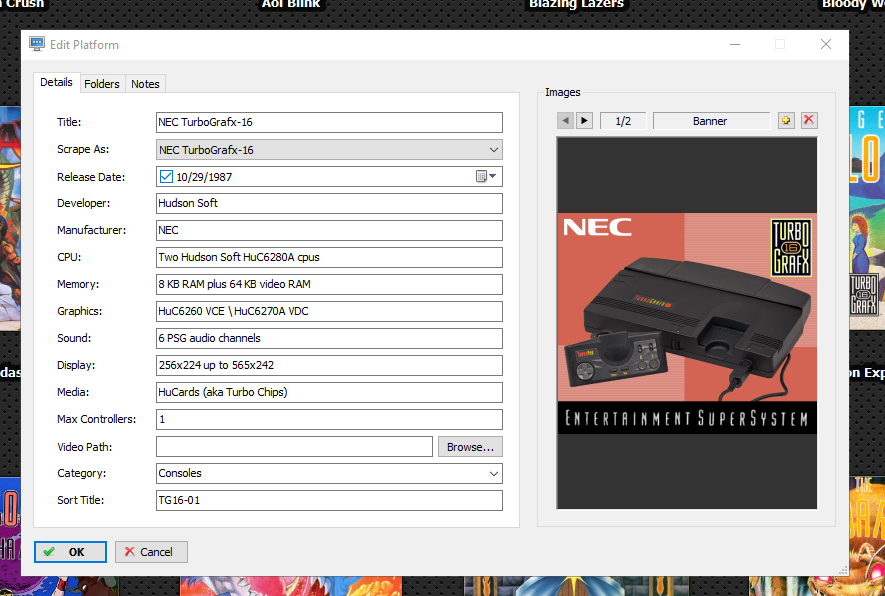Viewport: 885px width, 596px height.
Task: Add a new platform image
Action: pos(786,120)
